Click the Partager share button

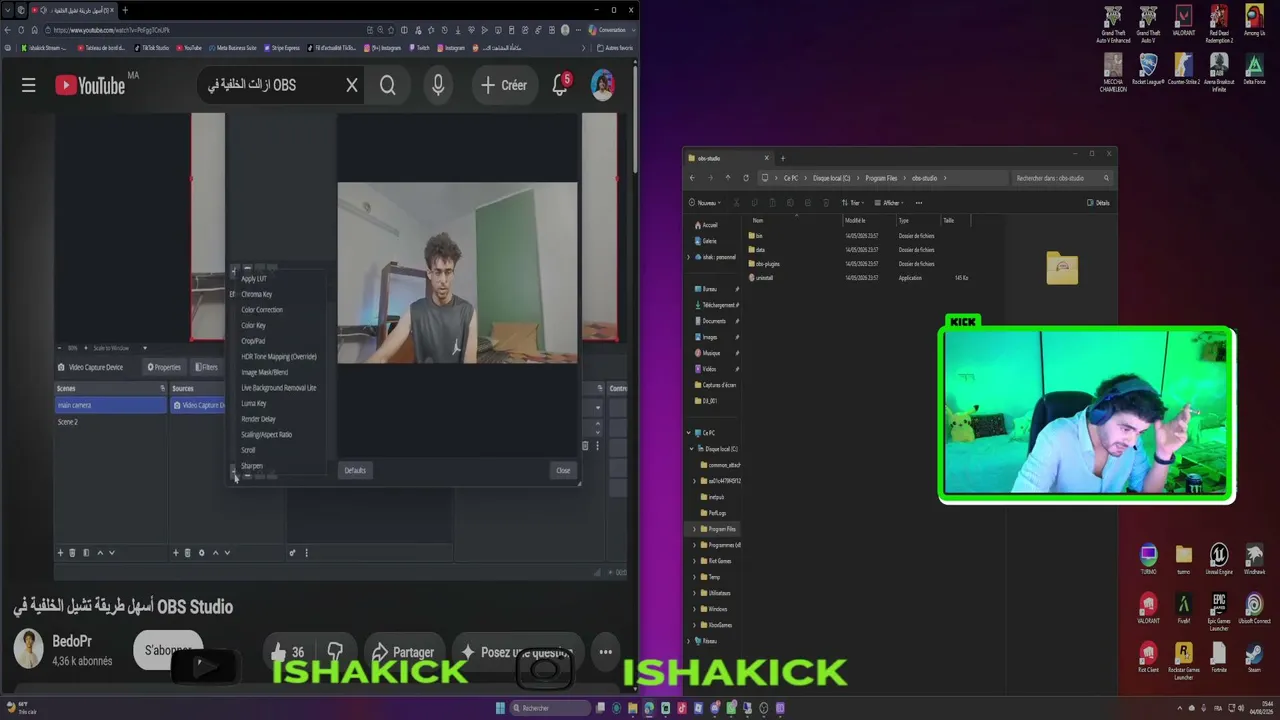tap(403, 652)
